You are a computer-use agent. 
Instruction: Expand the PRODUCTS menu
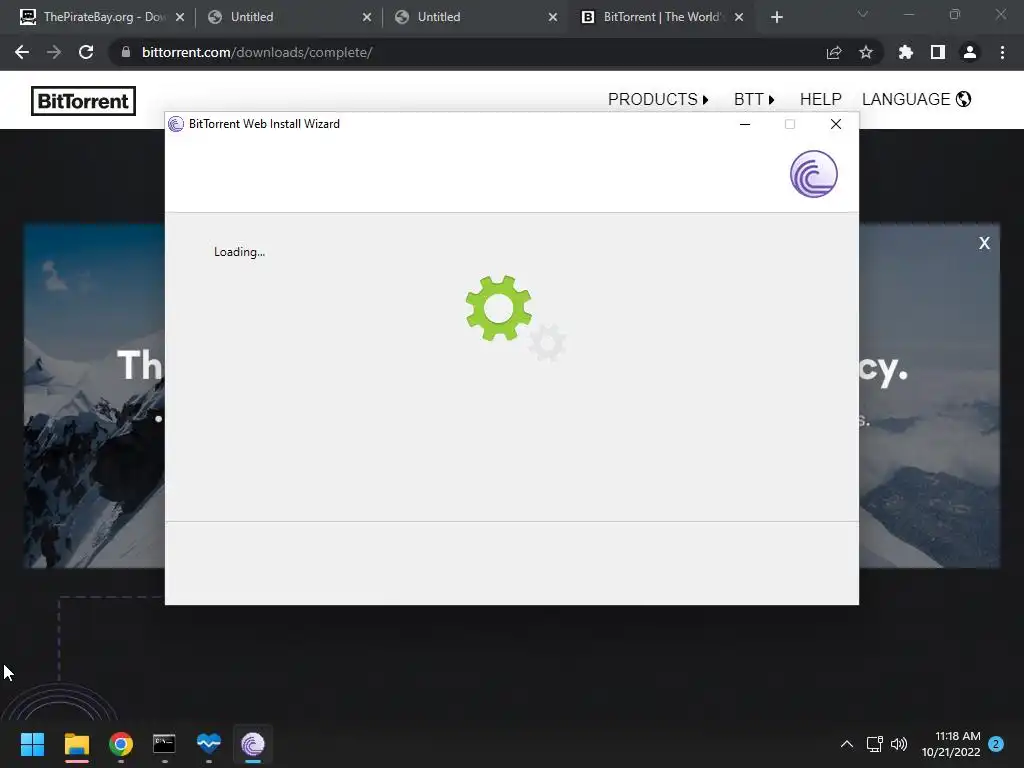(x=658, y=99)
